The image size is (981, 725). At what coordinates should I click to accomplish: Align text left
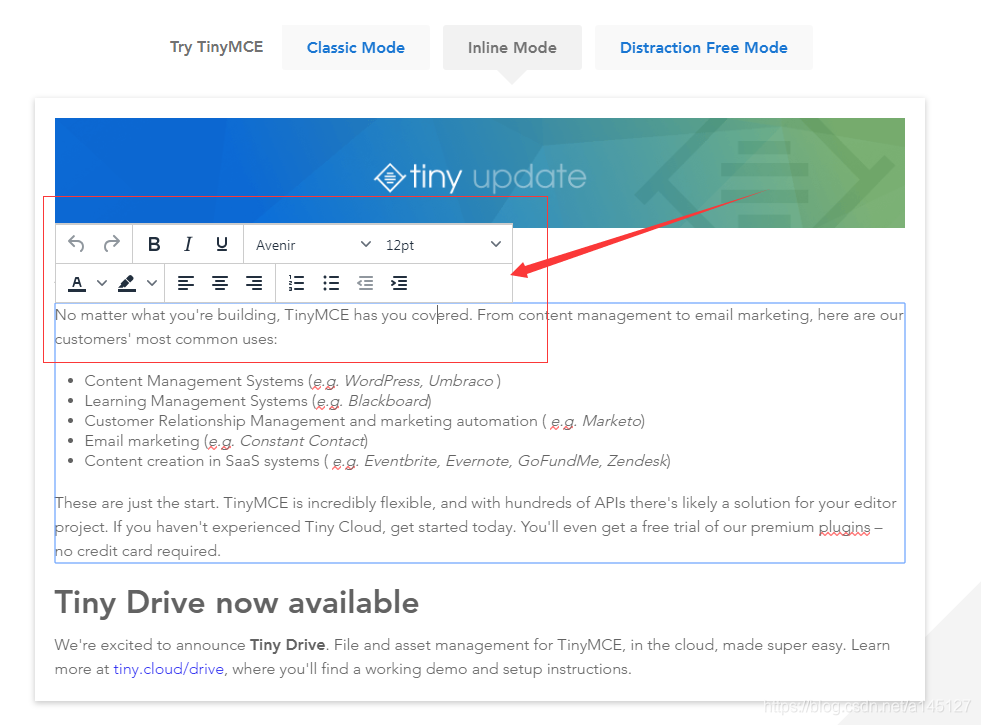(x=186, y=283)
